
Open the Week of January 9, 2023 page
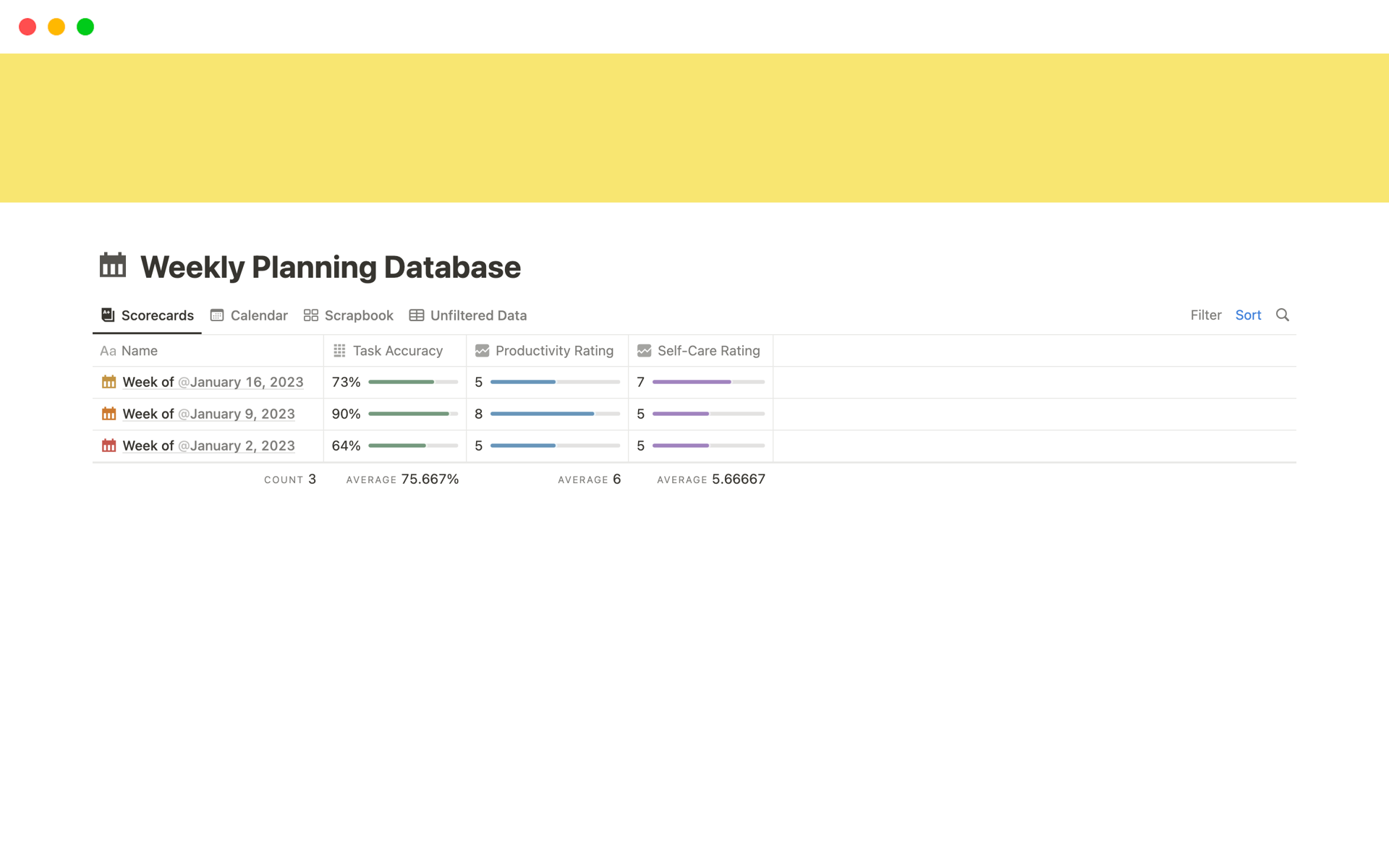[x=208, y=414]
